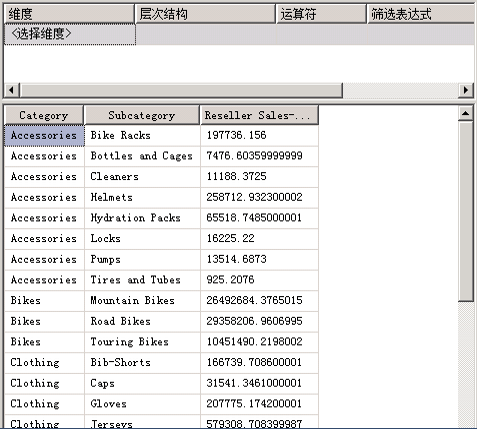
Task: Select Accessories cell in Helmets row
Action: (44, 198)
